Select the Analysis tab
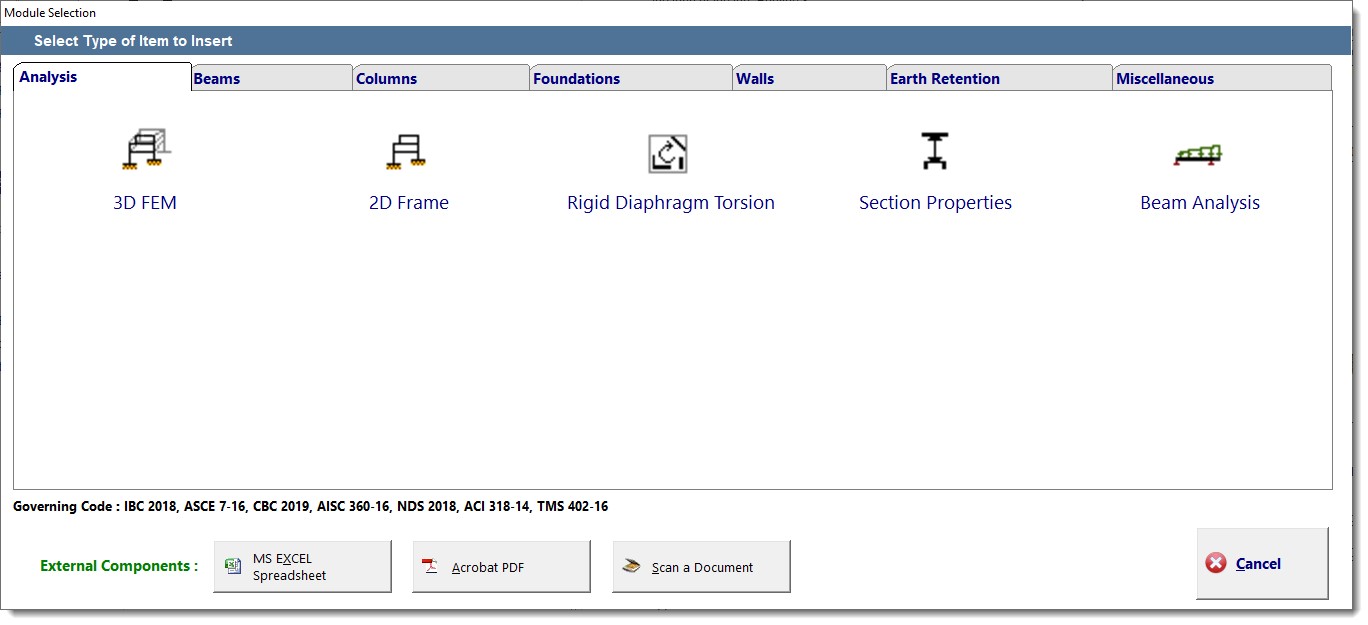The image size is (1368, 625). click(48, 77)
